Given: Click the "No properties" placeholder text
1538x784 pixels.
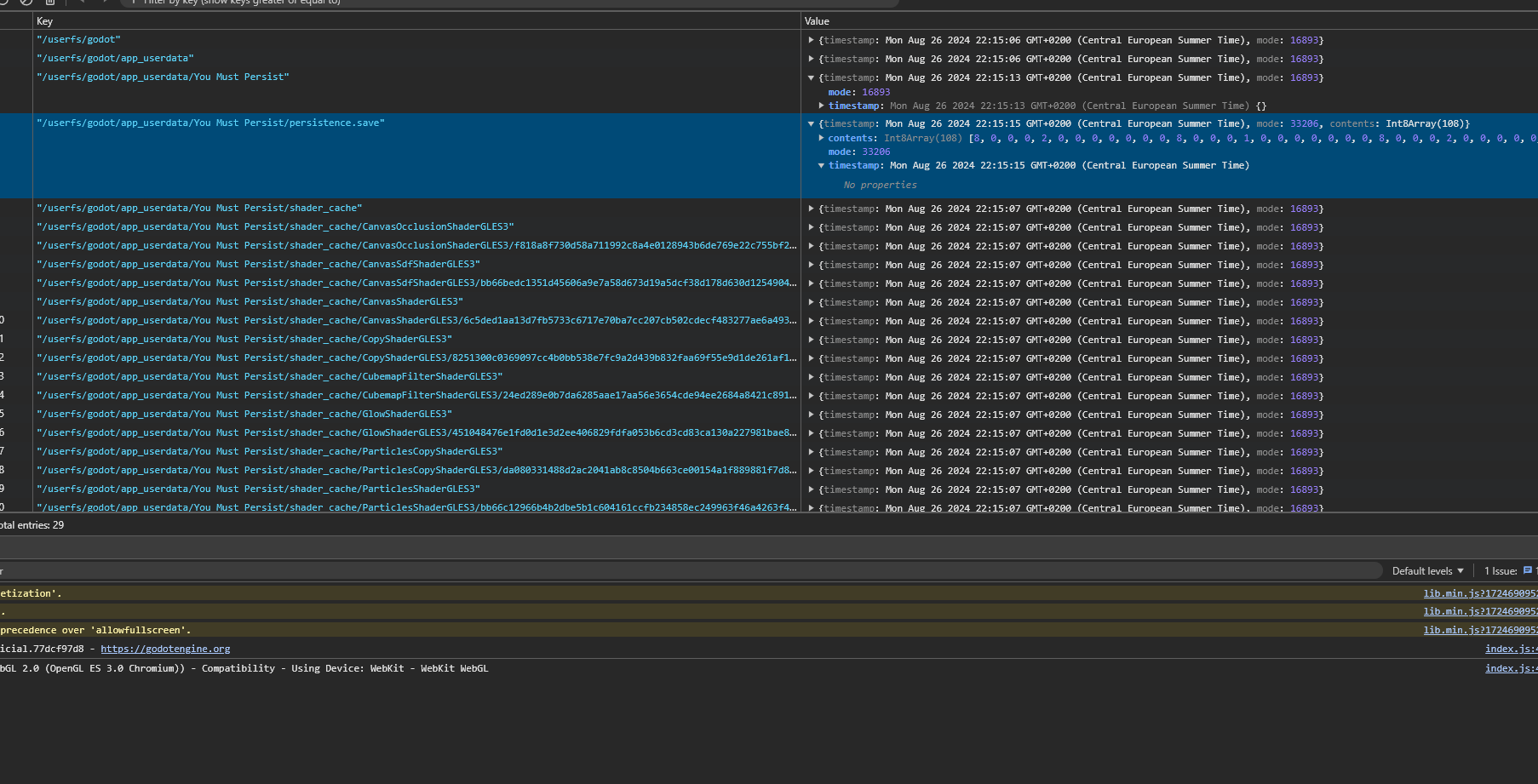Looking at the screenshot, I should 881,185.
